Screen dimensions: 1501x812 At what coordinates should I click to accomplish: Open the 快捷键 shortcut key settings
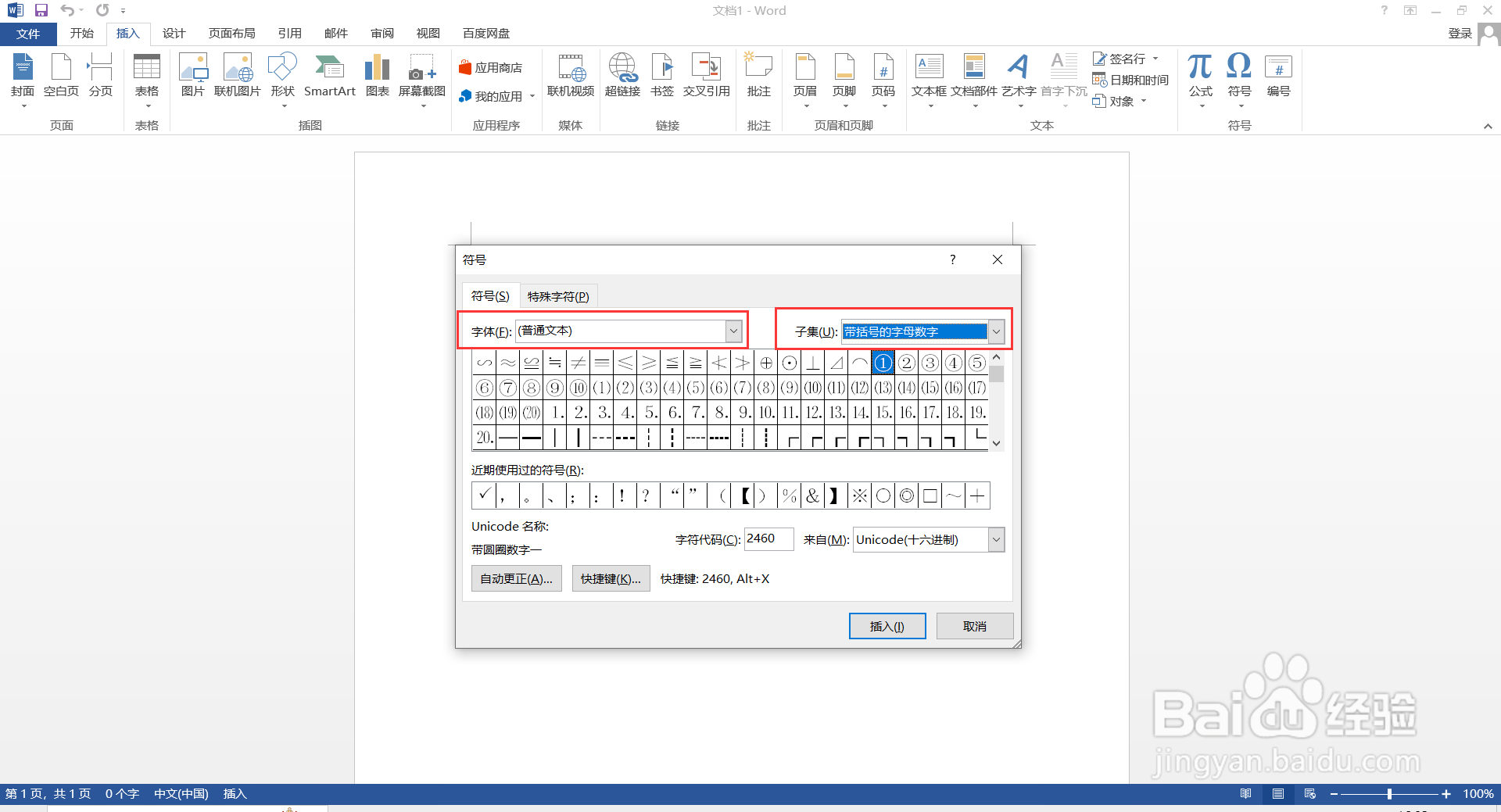611,578
